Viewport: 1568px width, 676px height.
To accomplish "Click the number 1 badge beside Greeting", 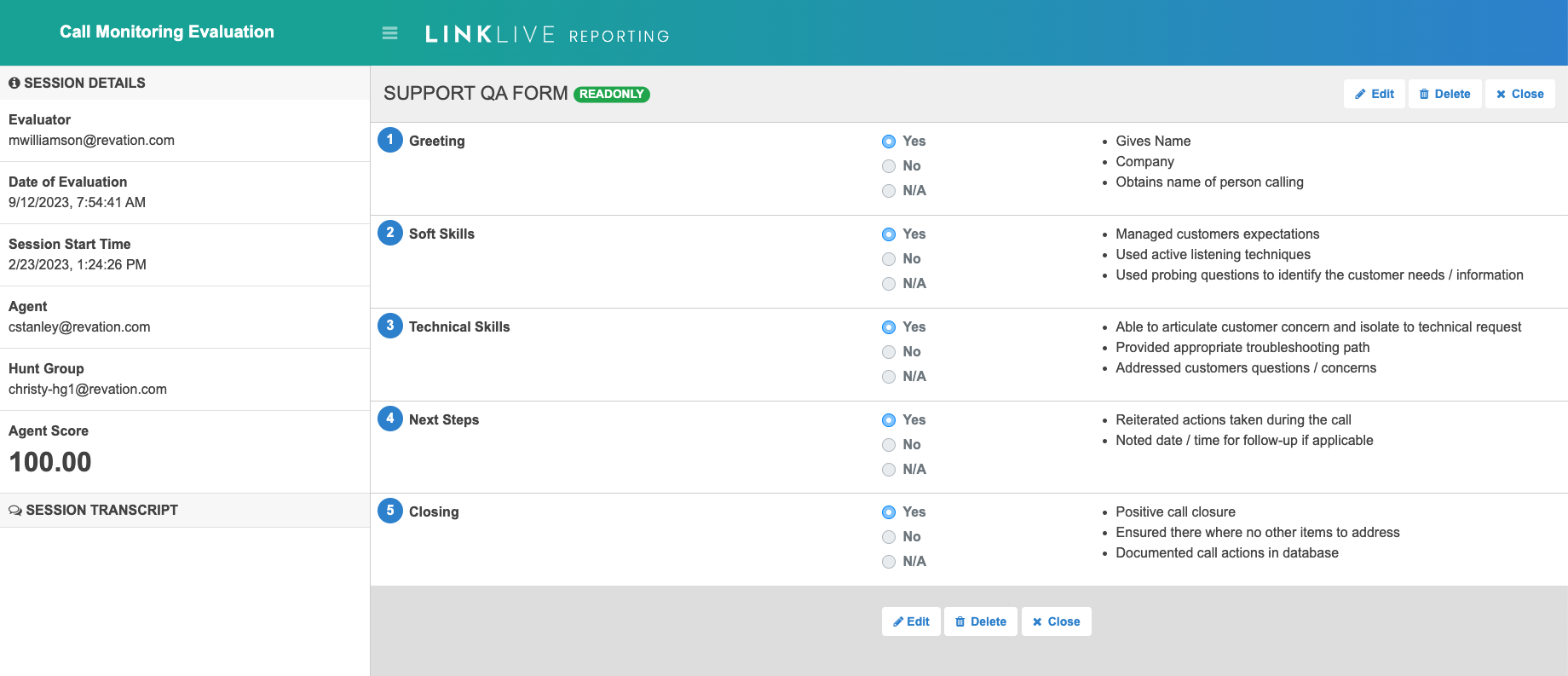I will 390,140.
